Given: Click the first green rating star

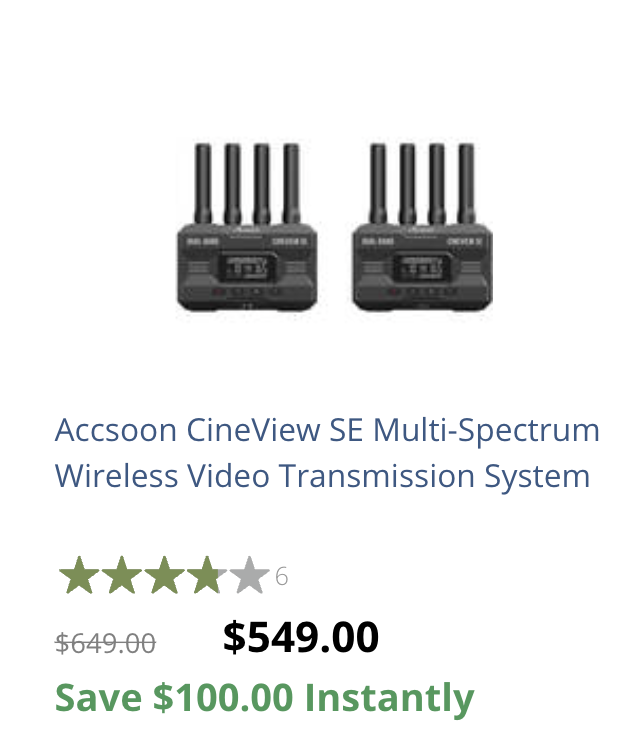Looking at the screenshot, I should click(78, 576).
